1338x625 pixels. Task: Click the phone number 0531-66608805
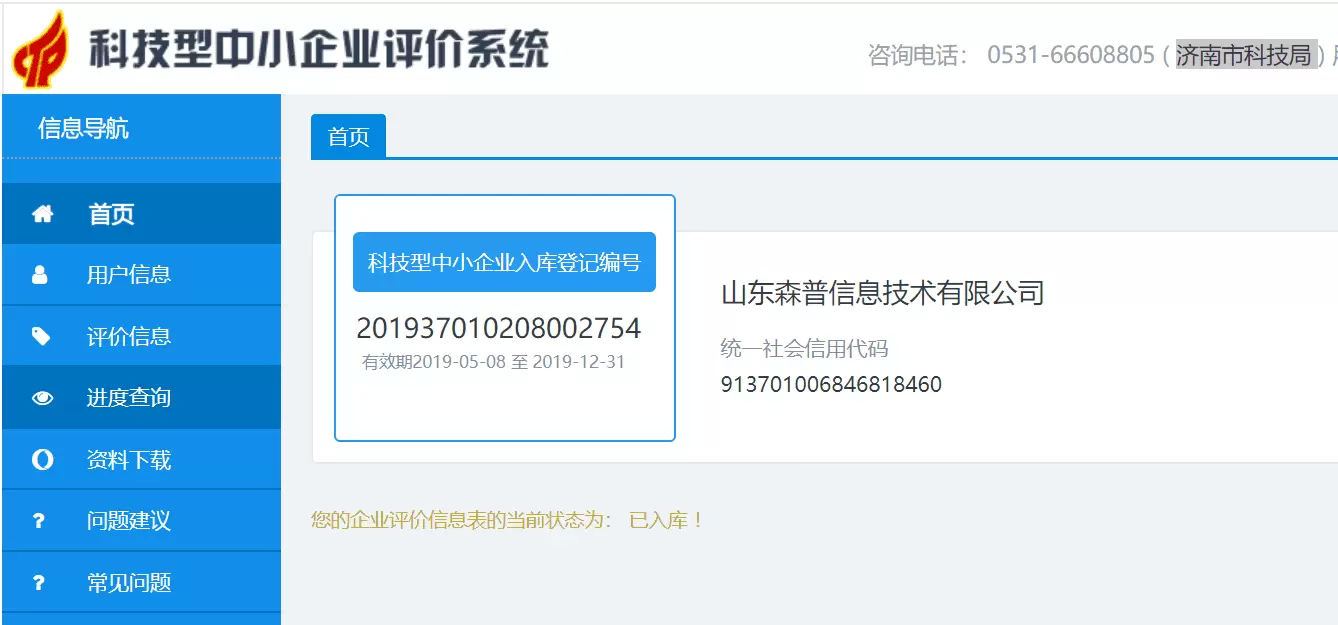click(x=1071, y=55)
